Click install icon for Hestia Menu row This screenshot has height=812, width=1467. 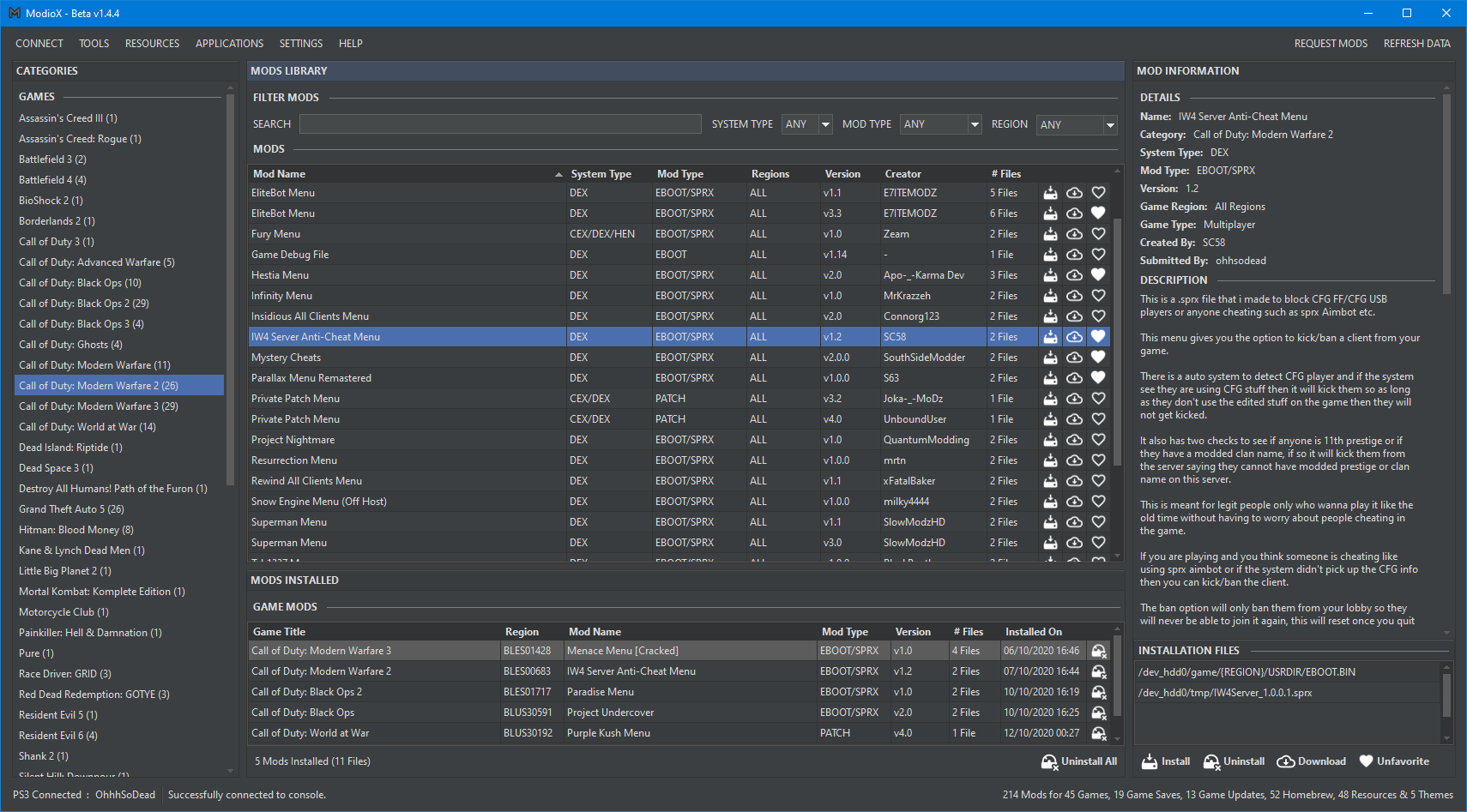click(1050, 275)
